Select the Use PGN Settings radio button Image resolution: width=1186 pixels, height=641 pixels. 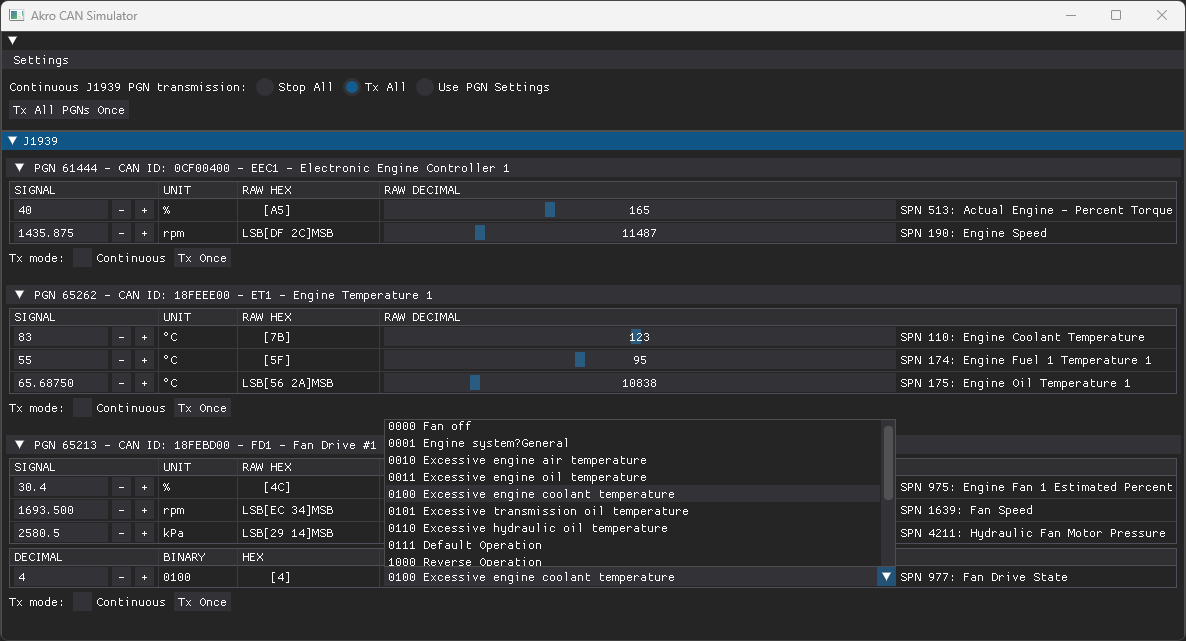[x=424, y=87]
